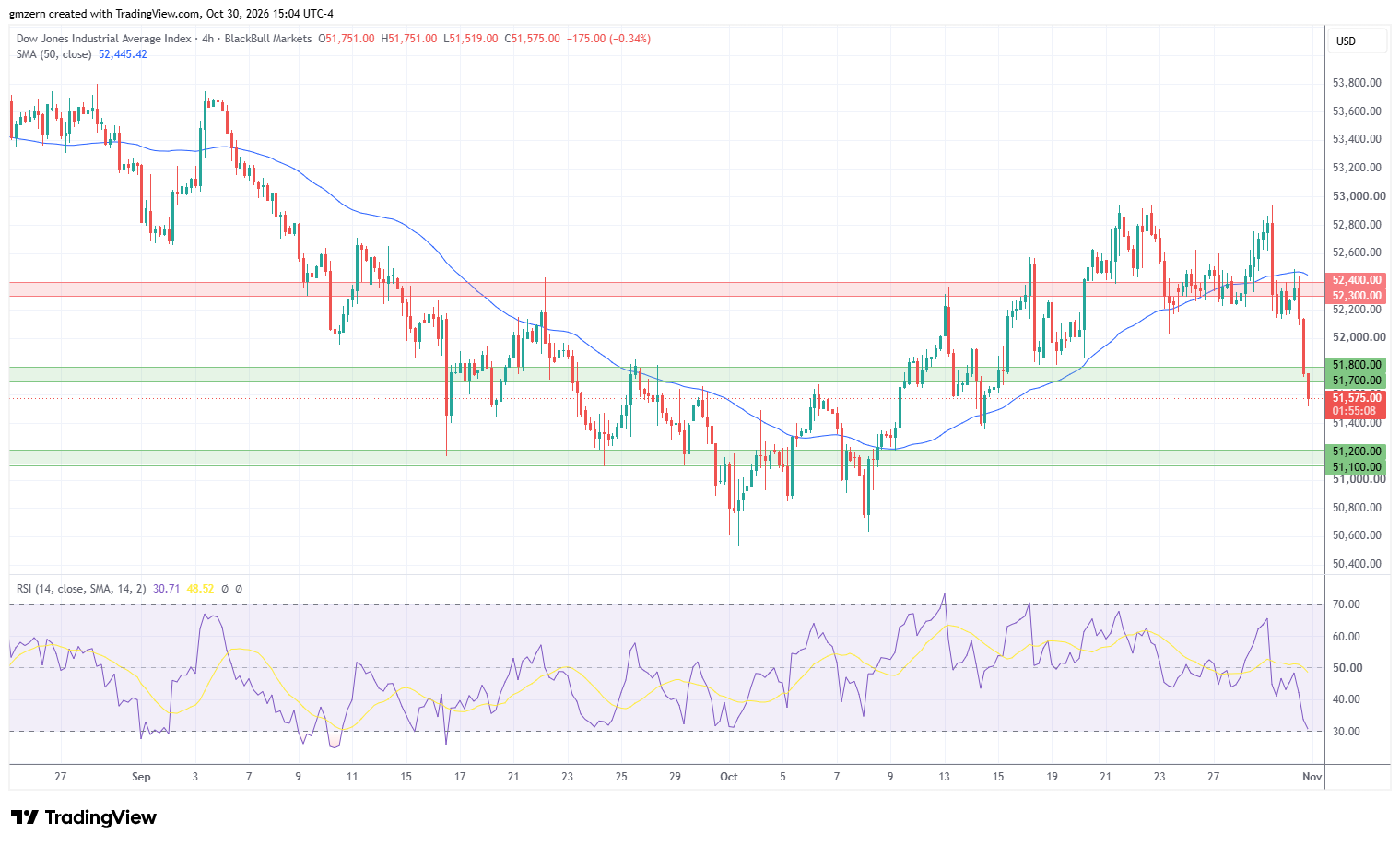Click the 30.00 level on the RSI axis
This screenshot has width=1400, height=845.
click(x=1347, y=732)
